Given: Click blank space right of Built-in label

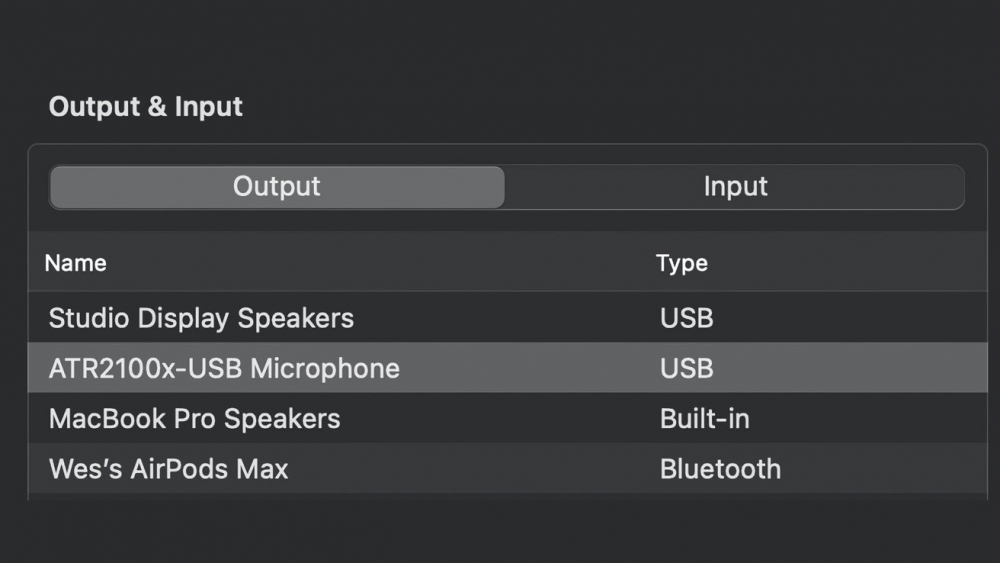Looking at the screenshot, I should 870,418.
